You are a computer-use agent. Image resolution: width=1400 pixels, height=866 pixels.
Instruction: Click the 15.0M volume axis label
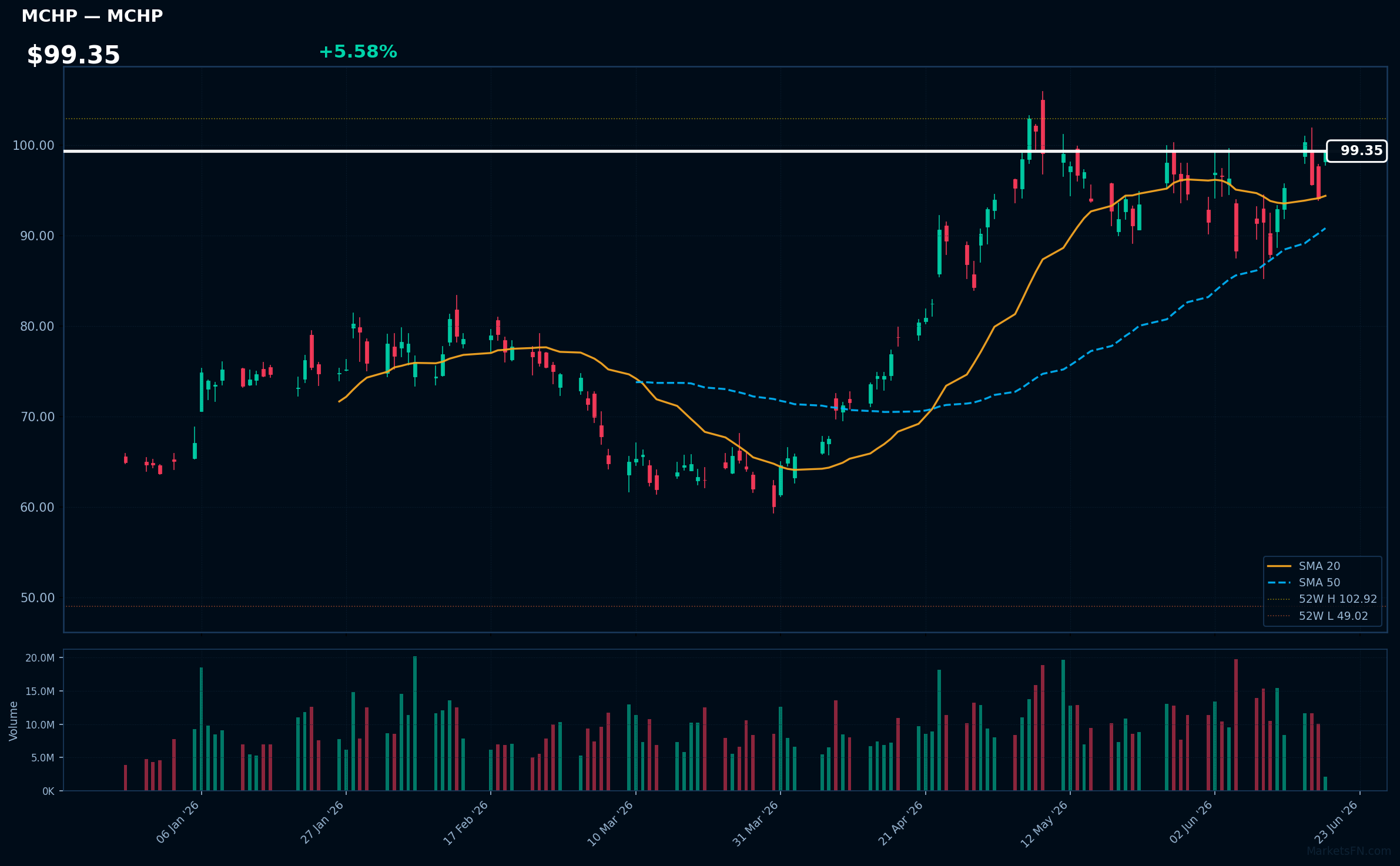[x=40, y=692]
